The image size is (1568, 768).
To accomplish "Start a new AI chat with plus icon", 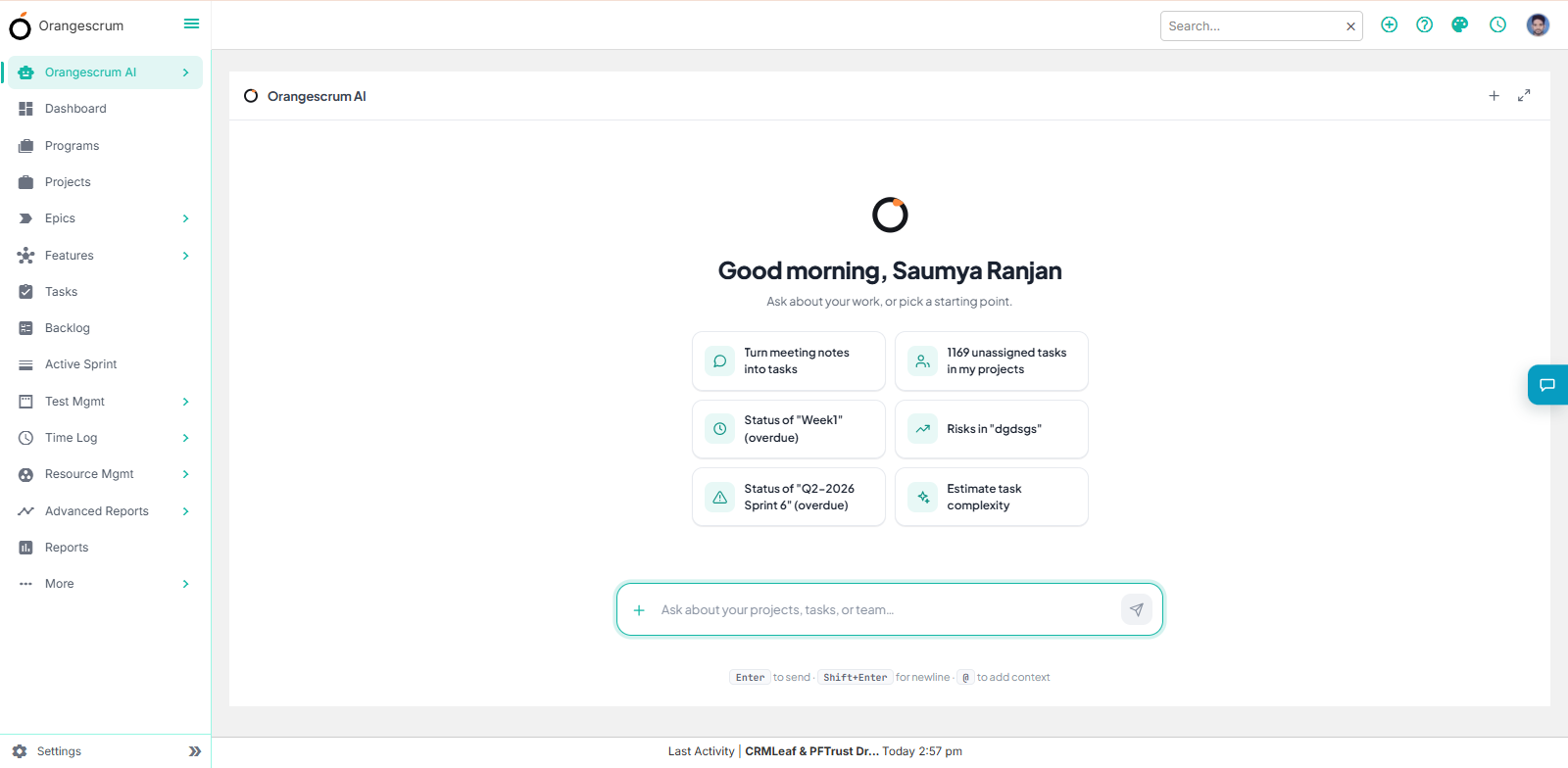I will tap(1494, 96).
